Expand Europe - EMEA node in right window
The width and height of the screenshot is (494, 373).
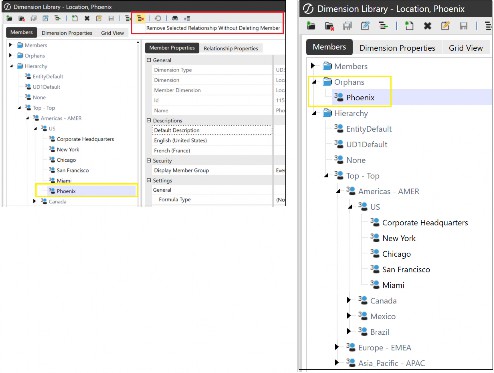[337, 347]
